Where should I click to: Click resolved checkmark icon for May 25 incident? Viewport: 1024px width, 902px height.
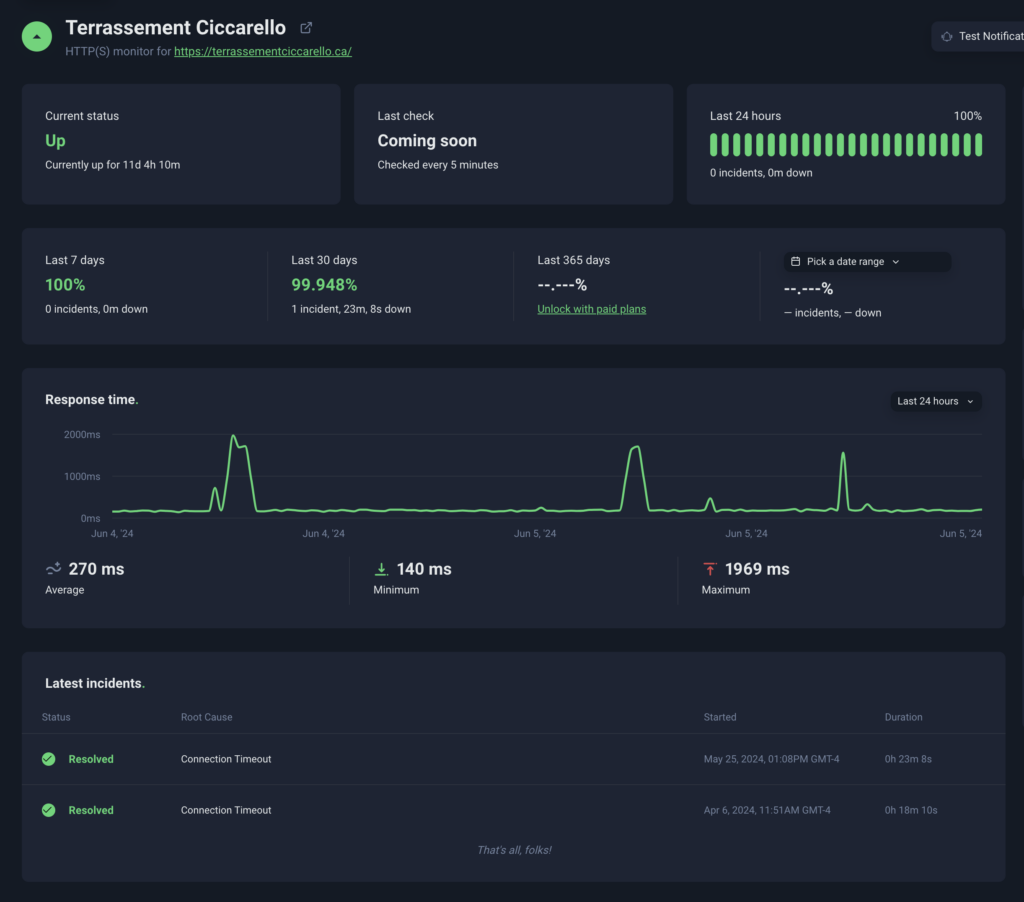click(x=48, y=759)
